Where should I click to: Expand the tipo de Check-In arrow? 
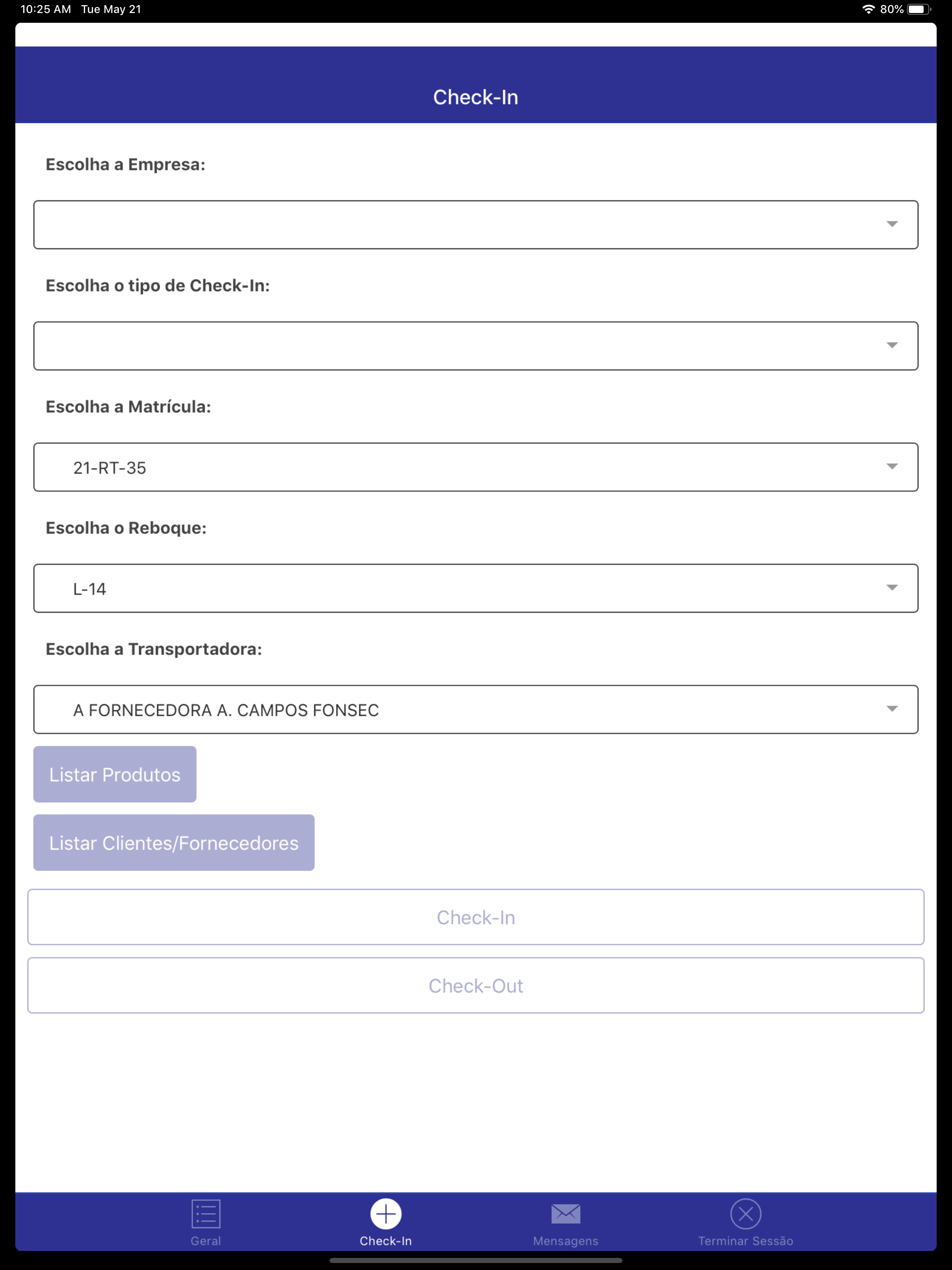[892, 345]
